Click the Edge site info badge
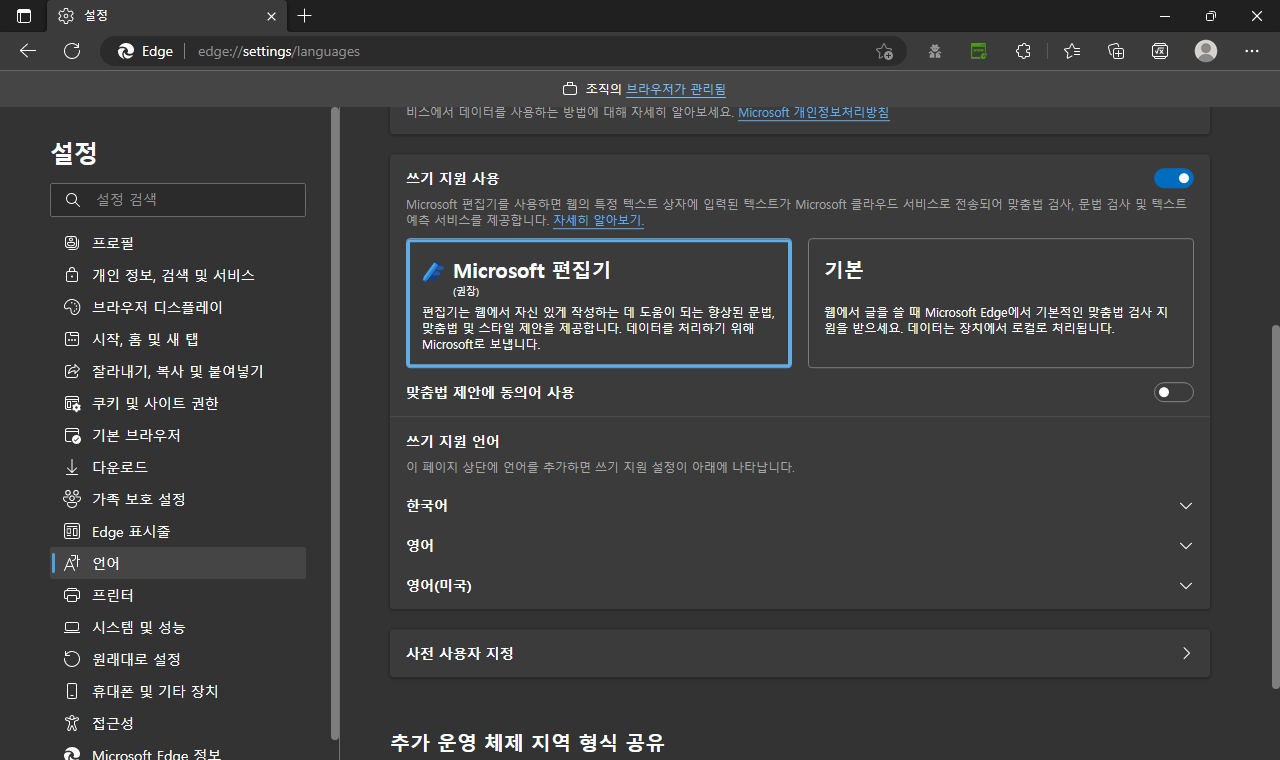 [145, 51]
